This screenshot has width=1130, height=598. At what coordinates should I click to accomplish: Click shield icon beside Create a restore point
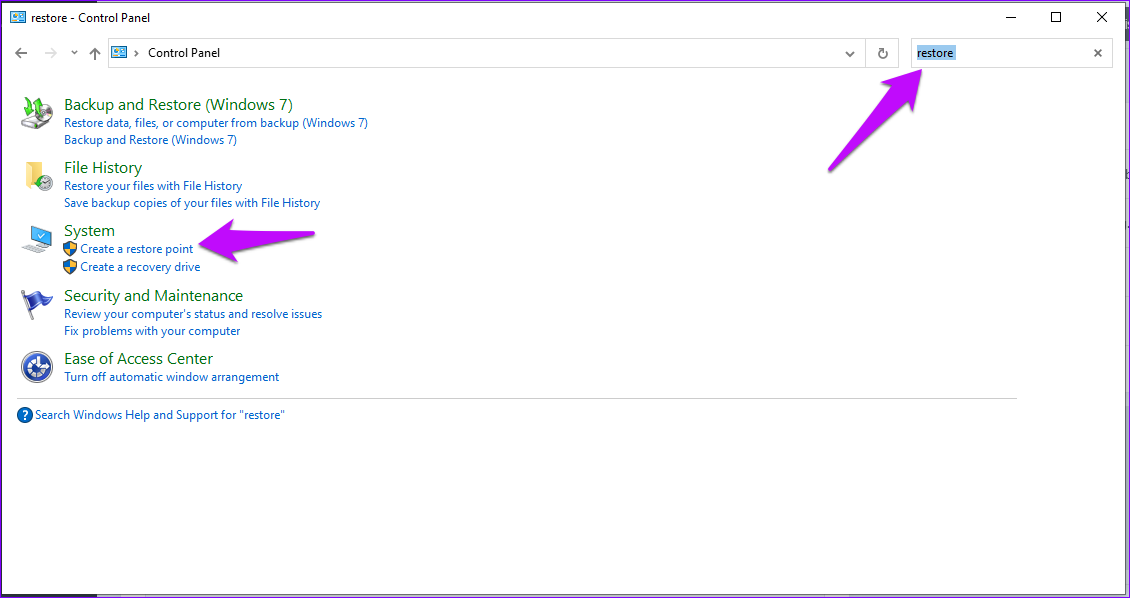point(70,249)
